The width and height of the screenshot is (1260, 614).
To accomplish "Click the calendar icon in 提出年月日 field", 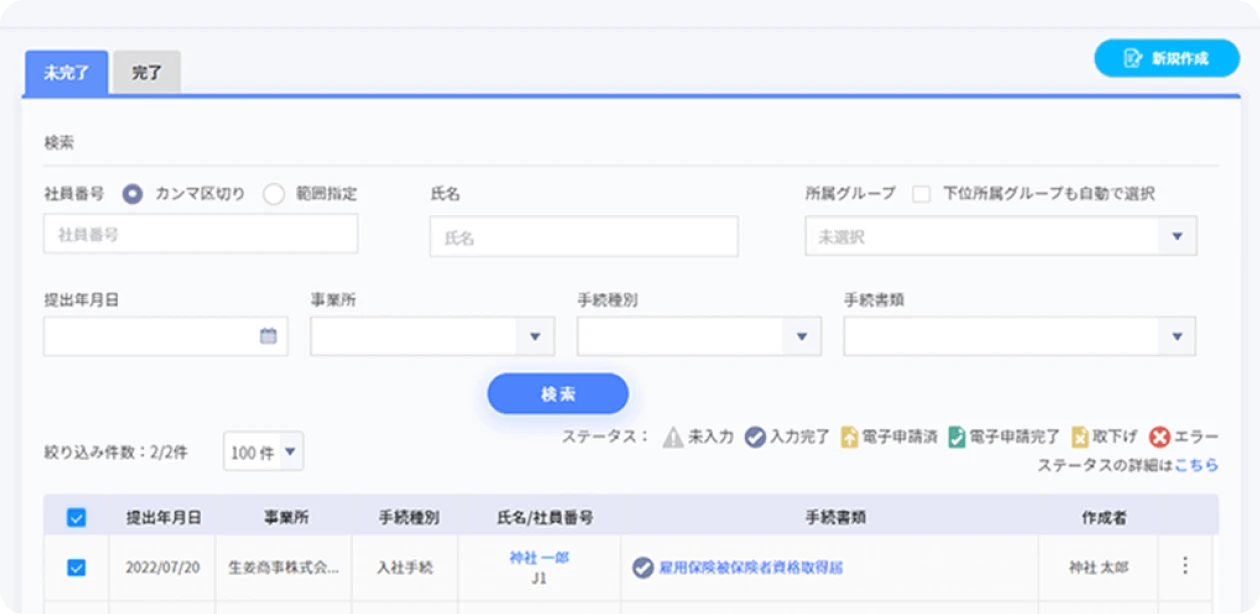I will tap(268, 337).
